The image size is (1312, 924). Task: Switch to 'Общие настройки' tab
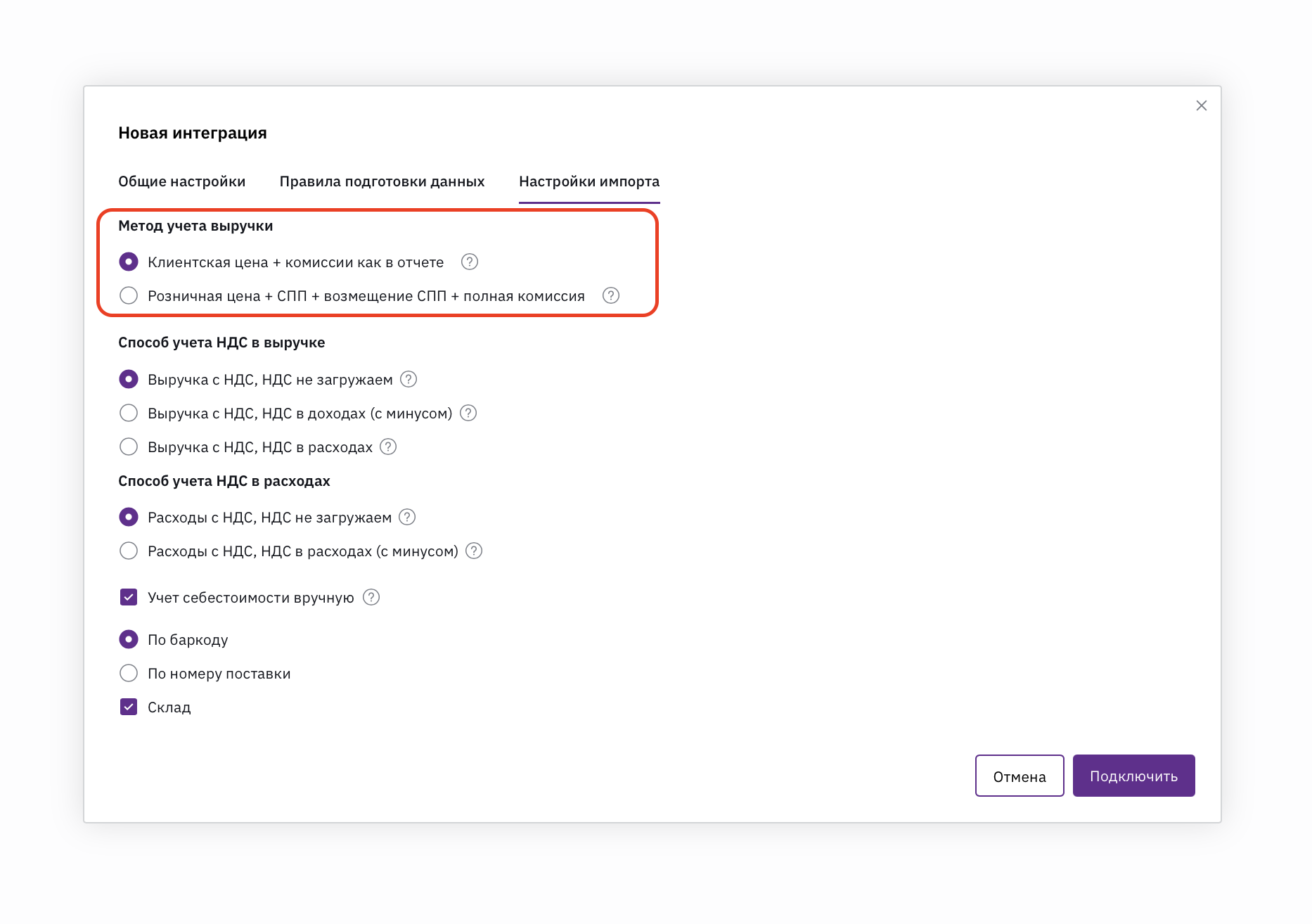click(x=181, y=181)
